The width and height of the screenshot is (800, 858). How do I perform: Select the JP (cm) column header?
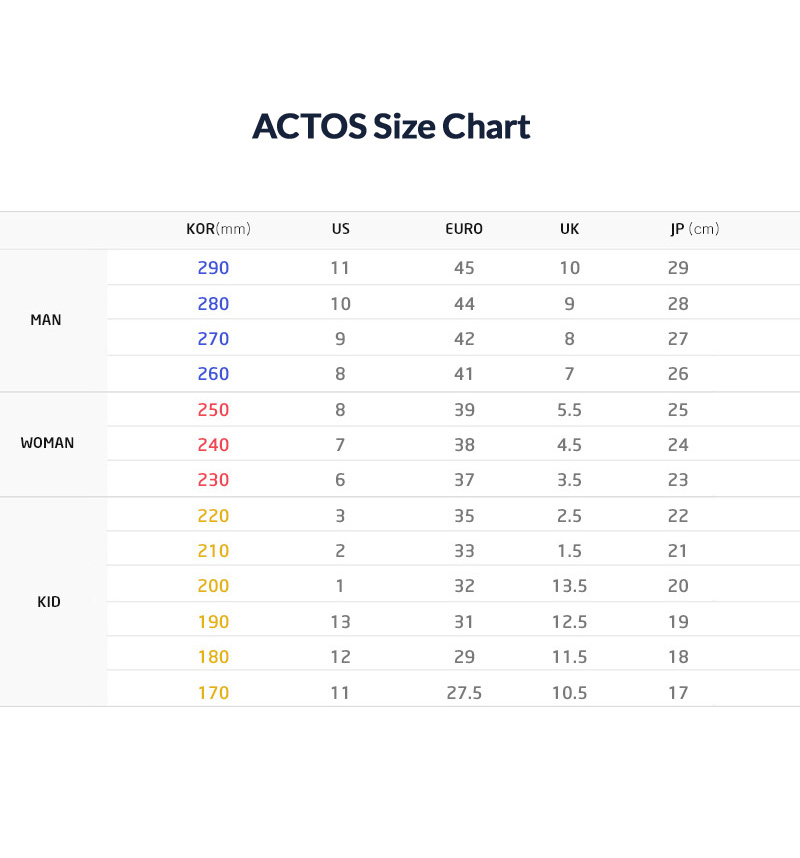click(694, 229)
